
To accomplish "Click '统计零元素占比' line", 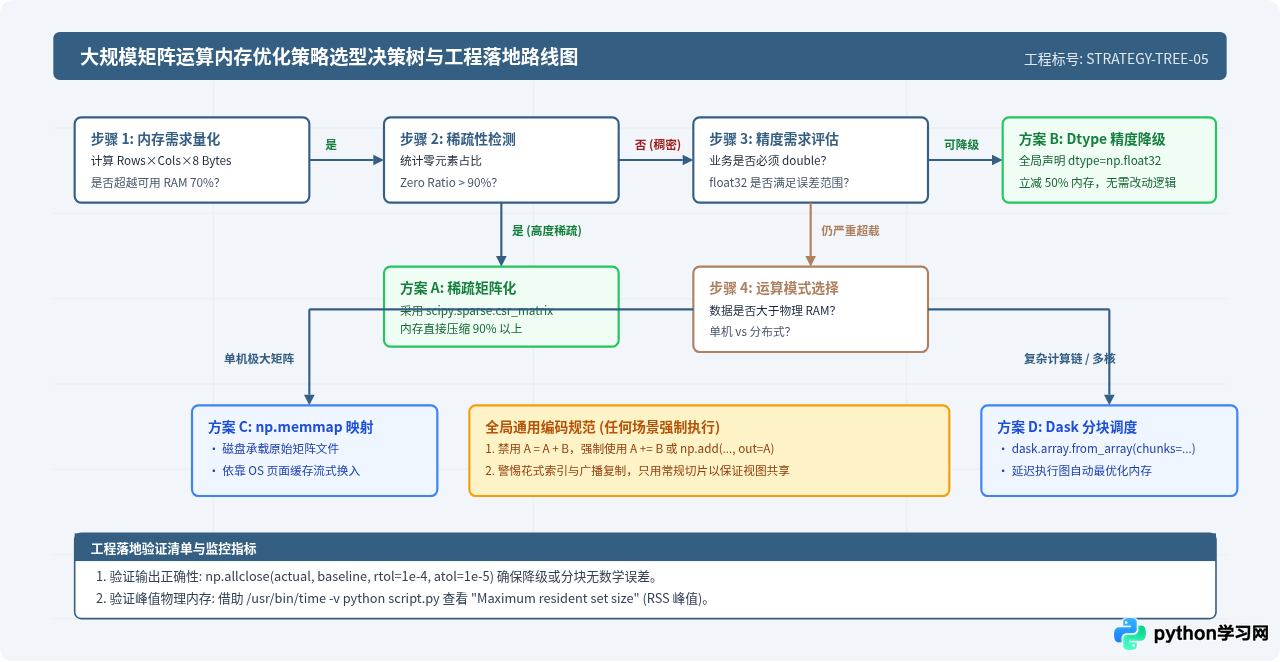I will click(441, 161).
